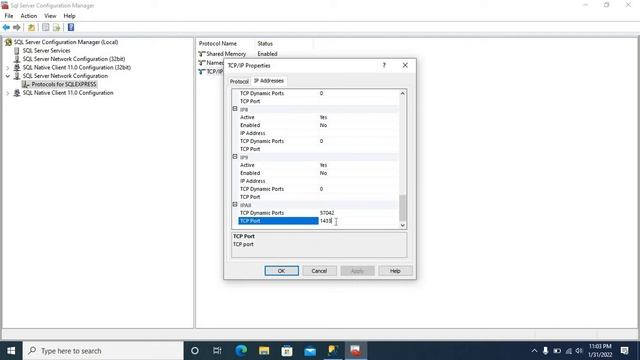Select the Shared Memory protocol icon

(x=202, y=54)
